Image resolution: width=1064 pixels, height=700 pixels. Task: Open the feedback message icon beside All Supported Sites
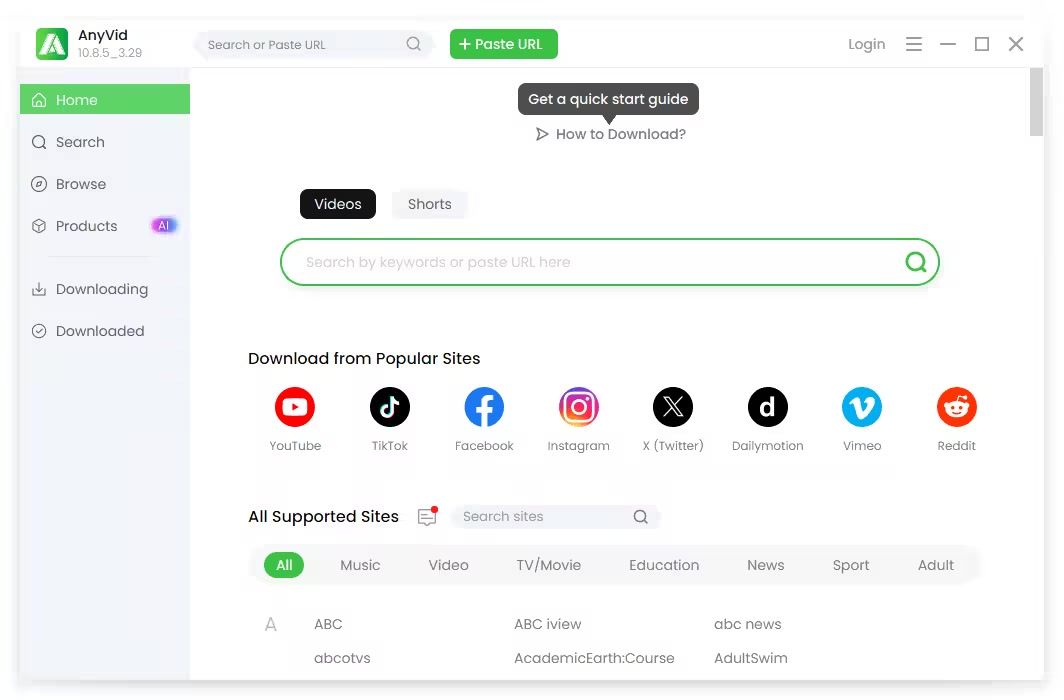pos(427,517)
